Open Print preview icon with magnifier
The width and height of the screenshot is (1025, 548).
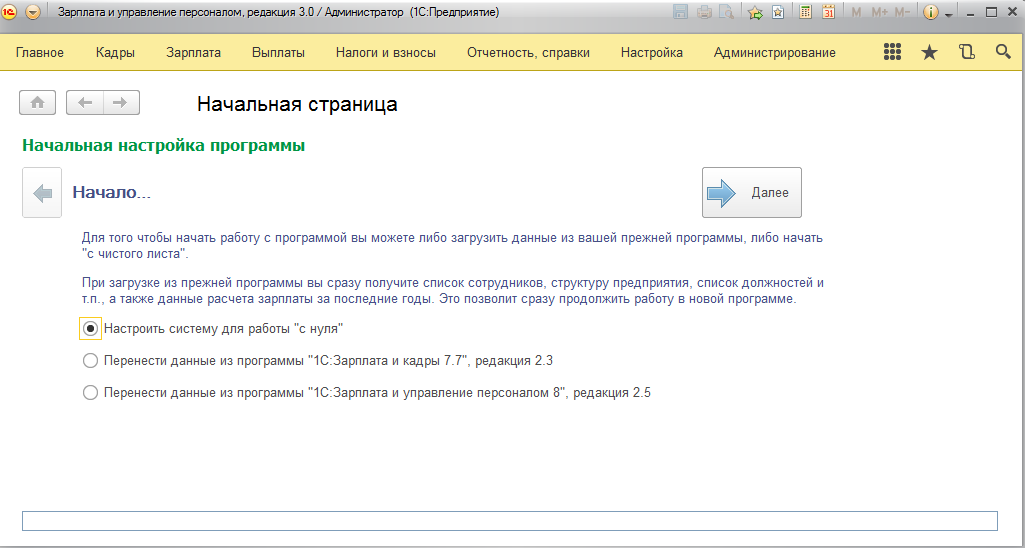pyautogui.click(x=726, y=12)
